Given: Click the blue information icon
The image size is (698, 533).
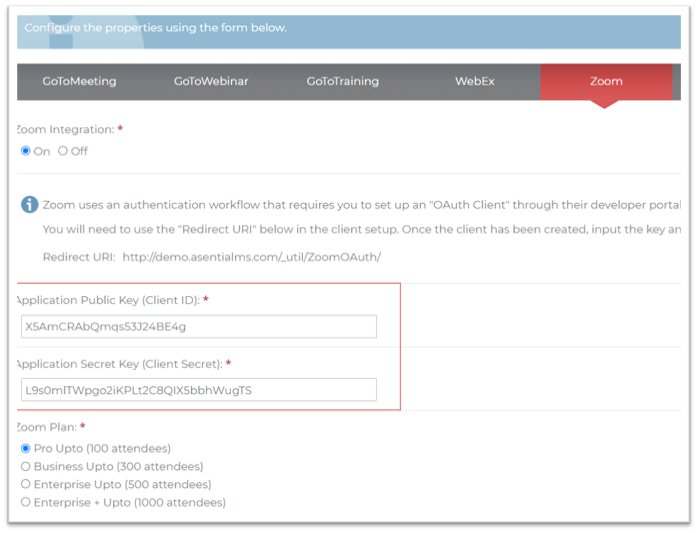Looking at the screenshot, I should (x=29, y=205).
